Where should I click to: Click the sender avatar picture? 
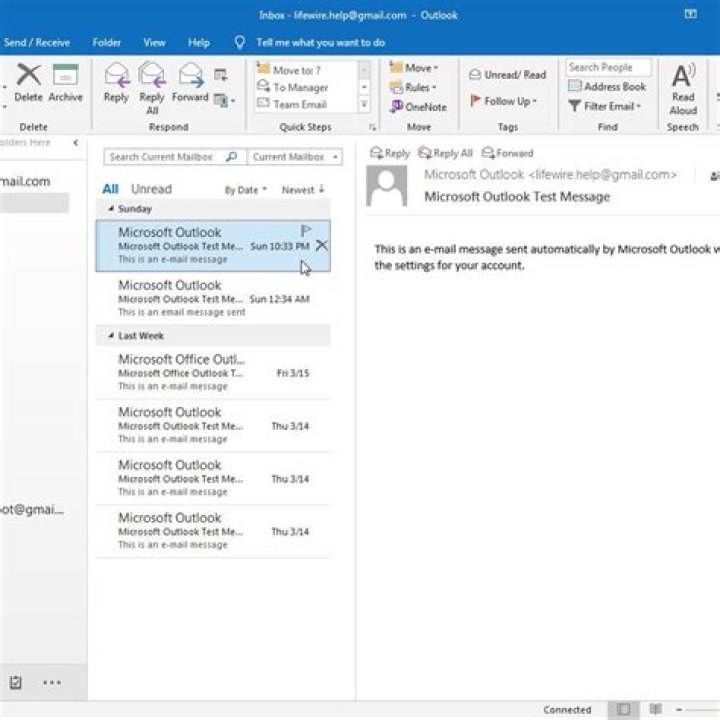387,186
